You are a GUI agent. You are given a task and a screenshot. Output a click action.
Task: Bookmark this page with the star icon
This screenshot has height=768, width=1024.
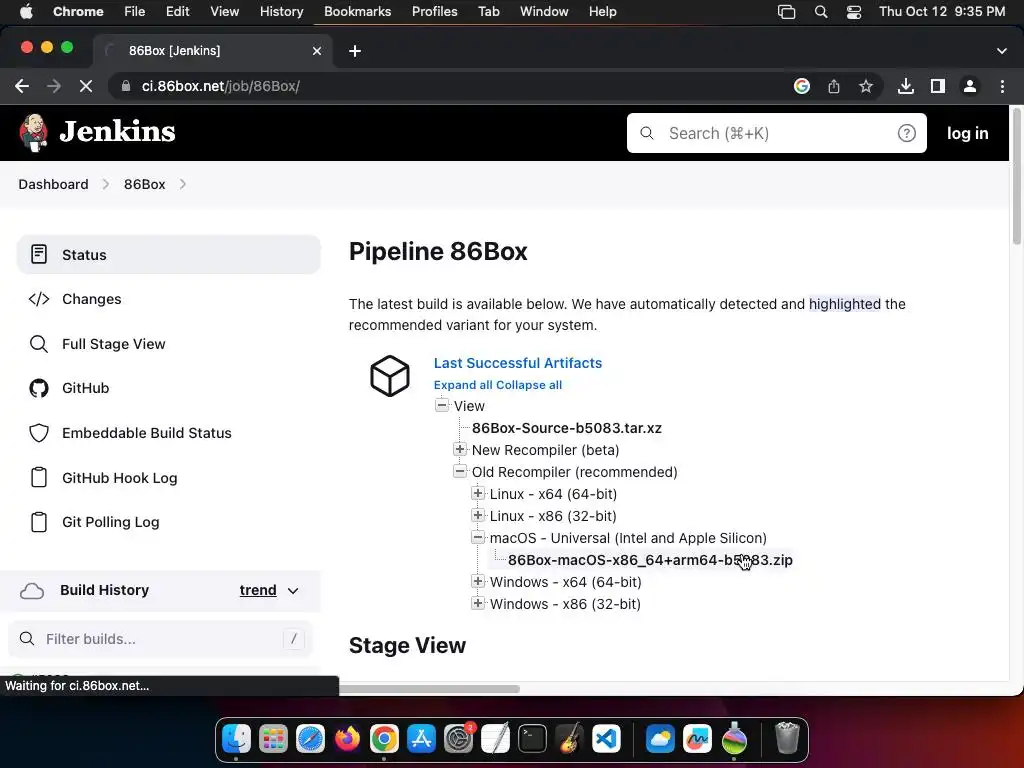pos(866,86)
